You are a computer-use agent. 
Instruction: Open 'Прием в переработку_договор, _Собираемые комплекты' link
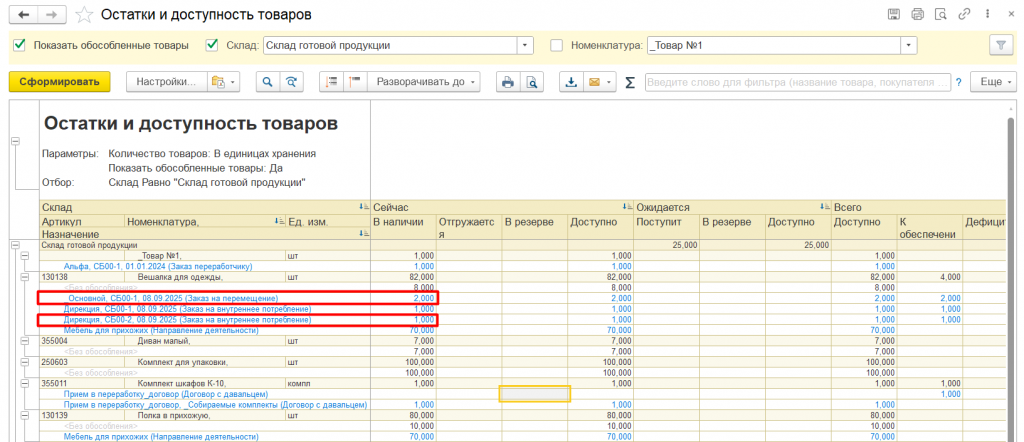pyautogui.click(x=216, y=405)
